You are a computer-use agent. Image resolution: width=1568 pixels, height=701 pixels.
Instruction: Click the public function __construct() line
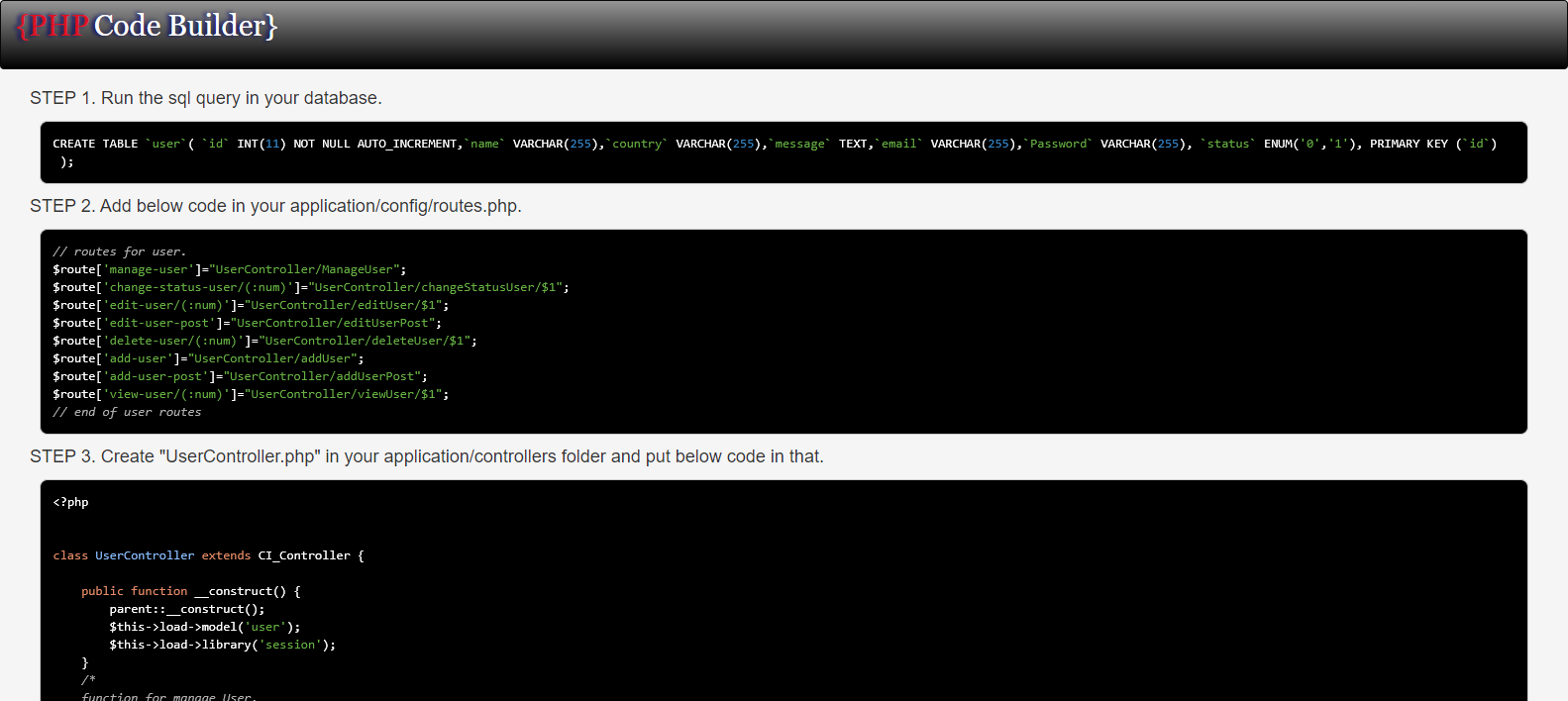[191, 591]
